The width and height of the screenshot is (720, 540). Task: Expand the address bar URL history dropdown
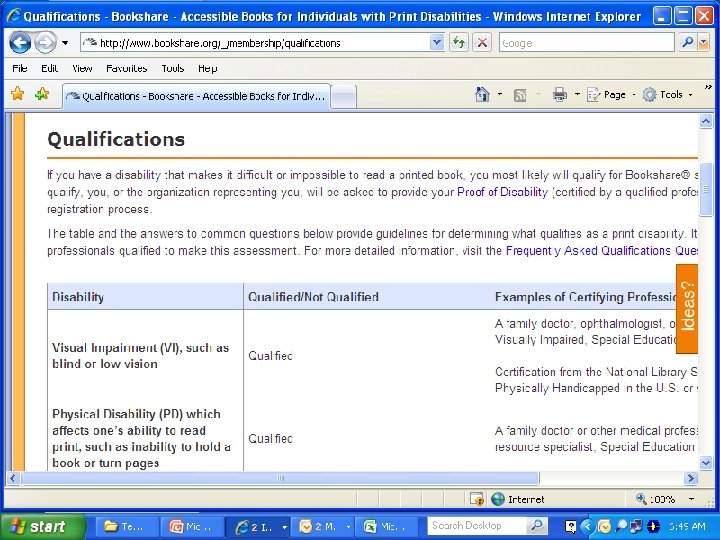pos(437,43)
